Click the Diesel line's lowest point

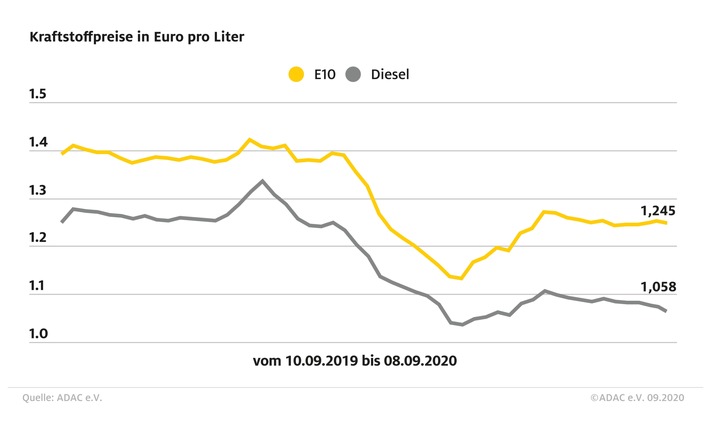tap(462, 324)
